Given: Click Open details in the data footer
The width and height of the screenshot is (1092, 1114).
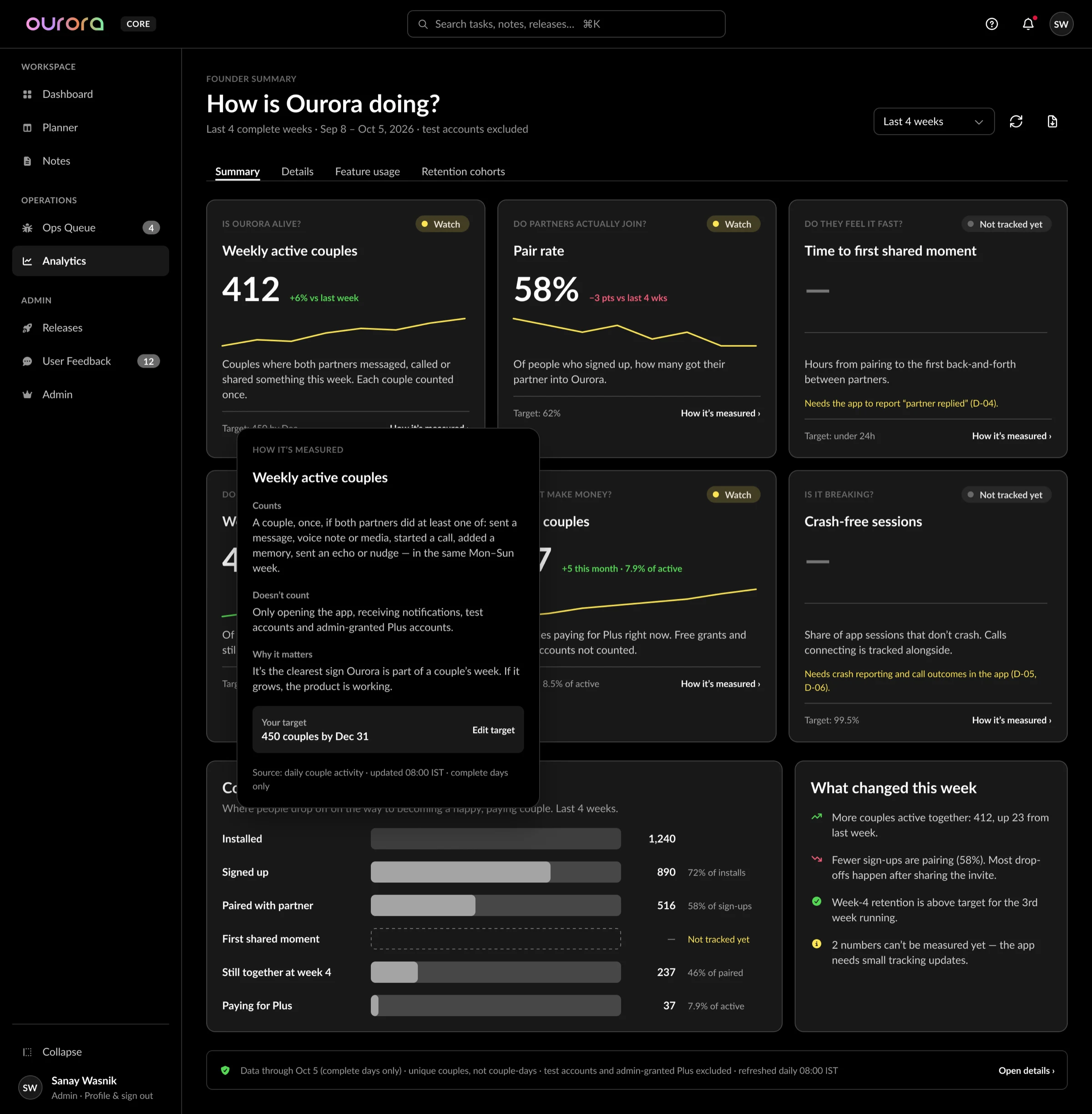Looking at the screenshot, I should [x=1026, y=1070].
